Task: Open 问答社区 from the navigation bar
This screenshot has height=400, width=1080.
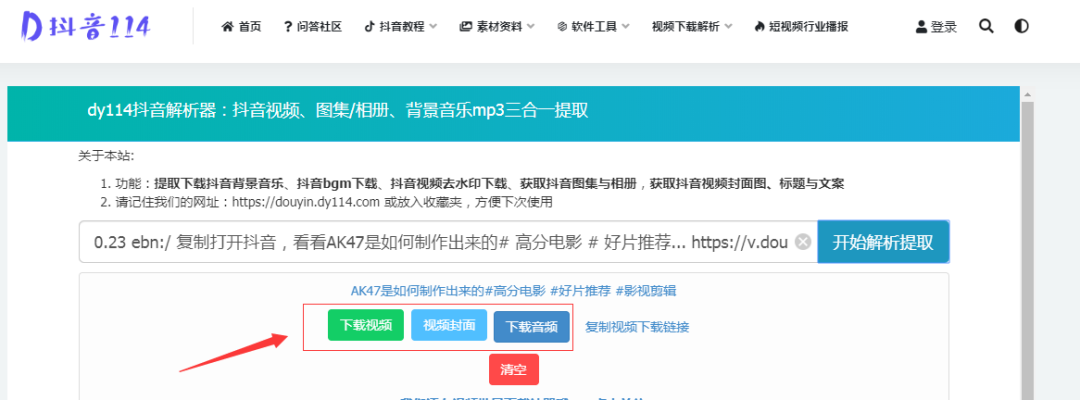Action: [x=312, y=27]
